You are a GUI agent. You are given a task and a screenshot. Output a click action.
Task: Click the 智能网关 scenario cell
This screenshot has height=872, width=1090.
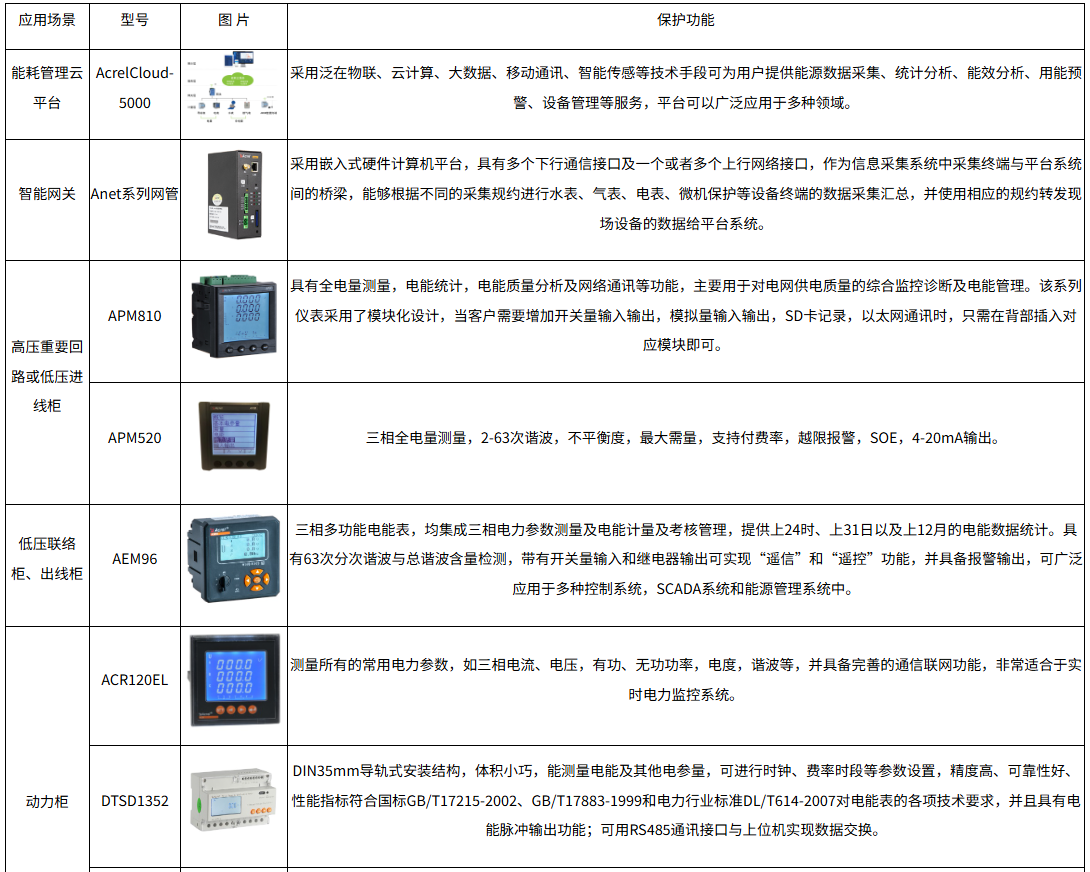[x=47, y=194]
